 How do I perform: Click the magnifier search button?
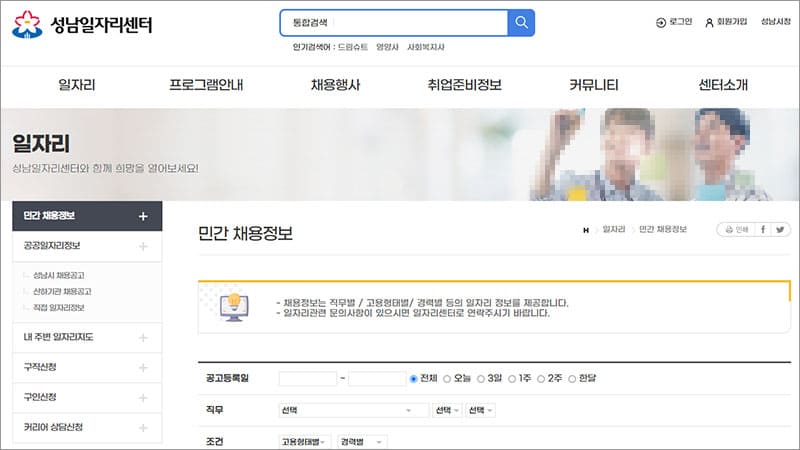[x=521, y=22]
